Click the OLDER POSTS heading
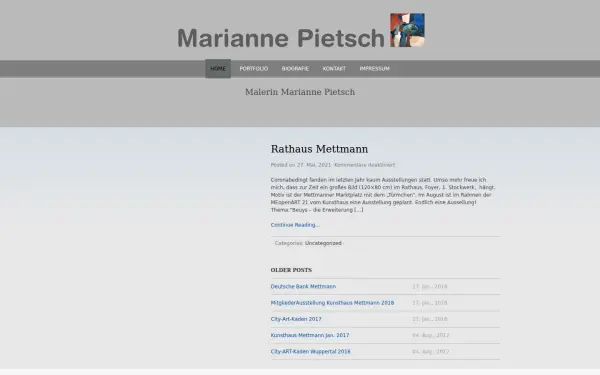 [291, 270]
